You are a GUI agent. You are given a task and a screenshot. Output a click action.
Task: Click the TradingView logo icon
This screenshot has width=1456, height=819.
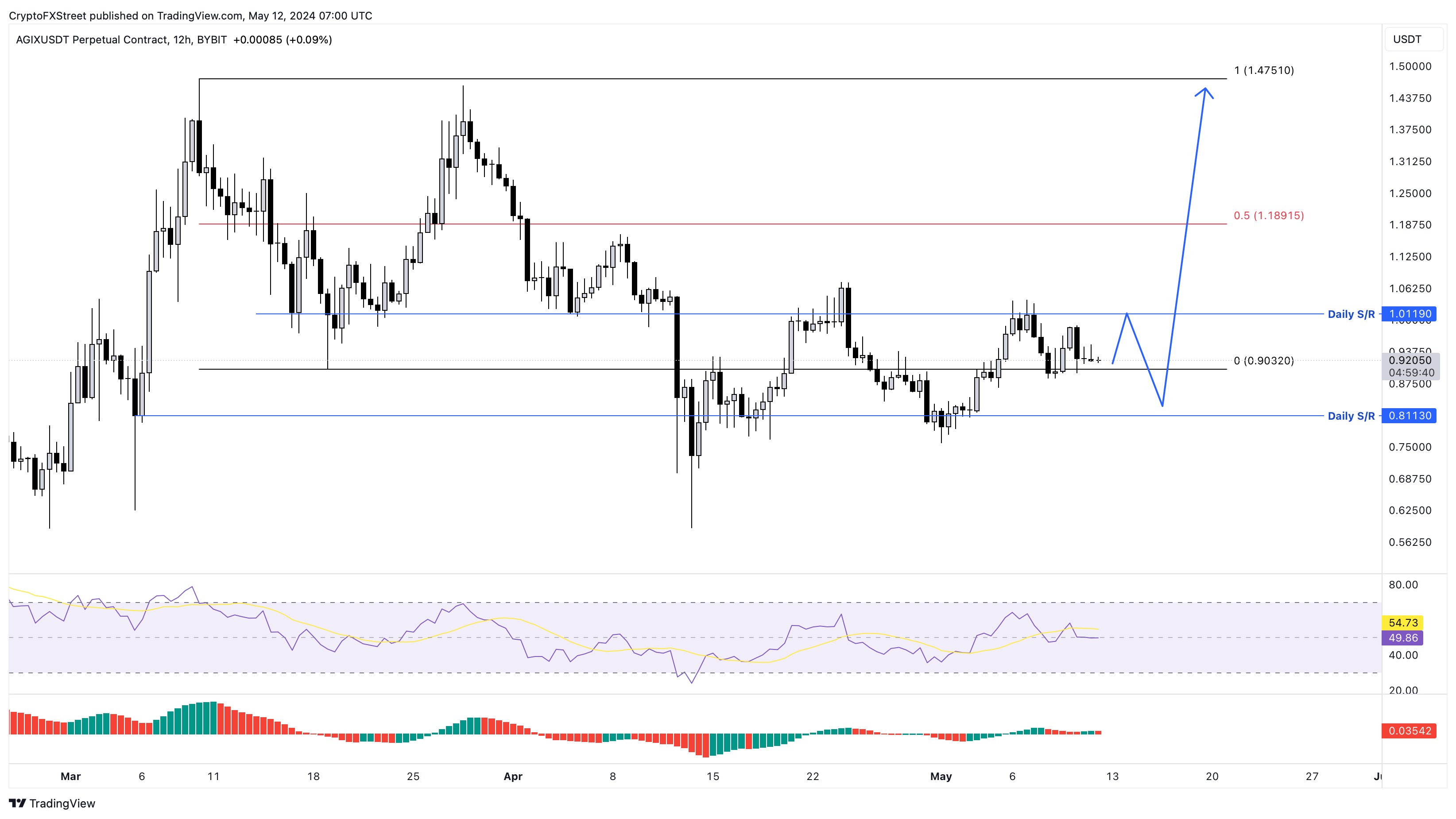point(18,803)
